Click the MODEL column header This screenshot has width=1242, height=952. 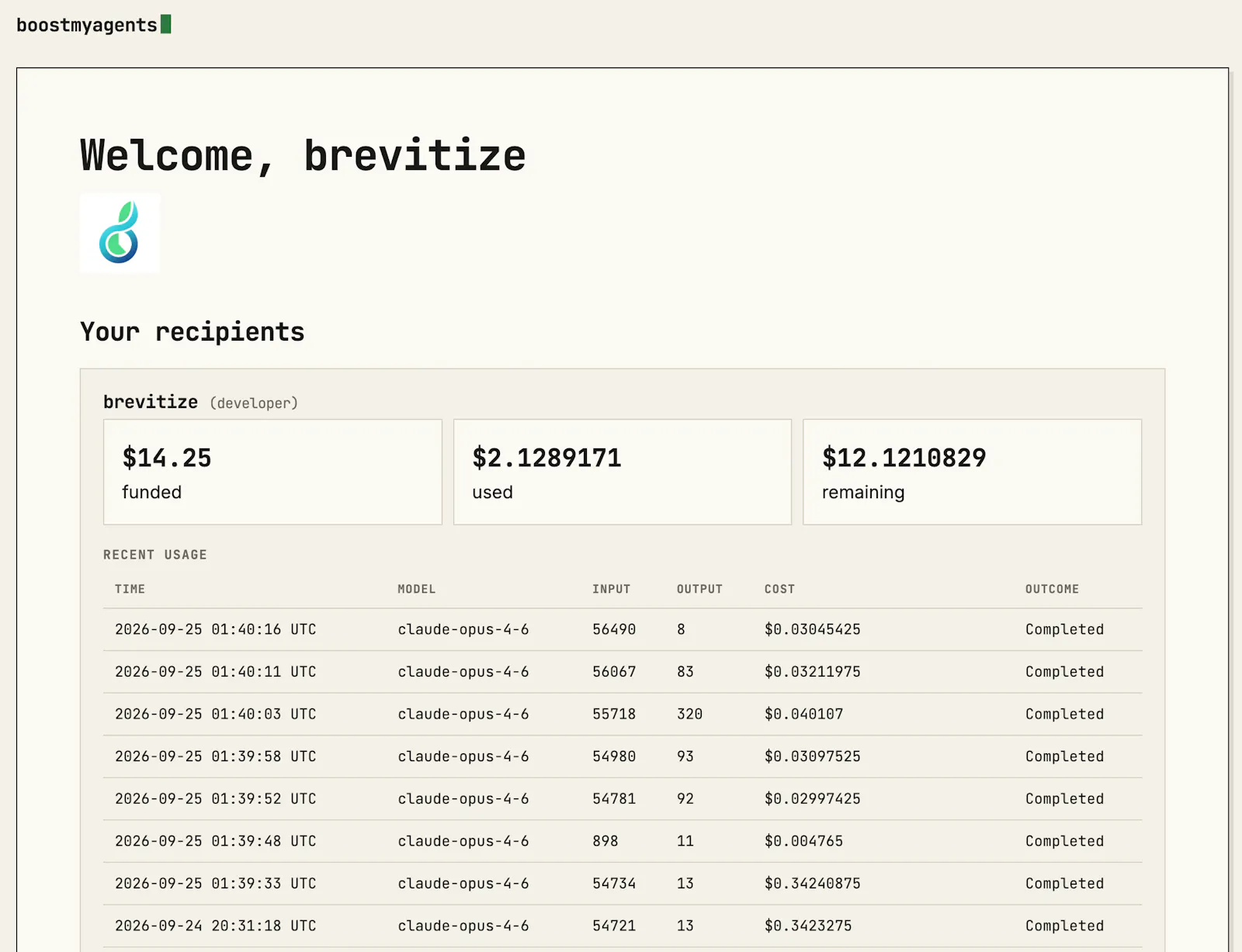[x=417, y=589]
